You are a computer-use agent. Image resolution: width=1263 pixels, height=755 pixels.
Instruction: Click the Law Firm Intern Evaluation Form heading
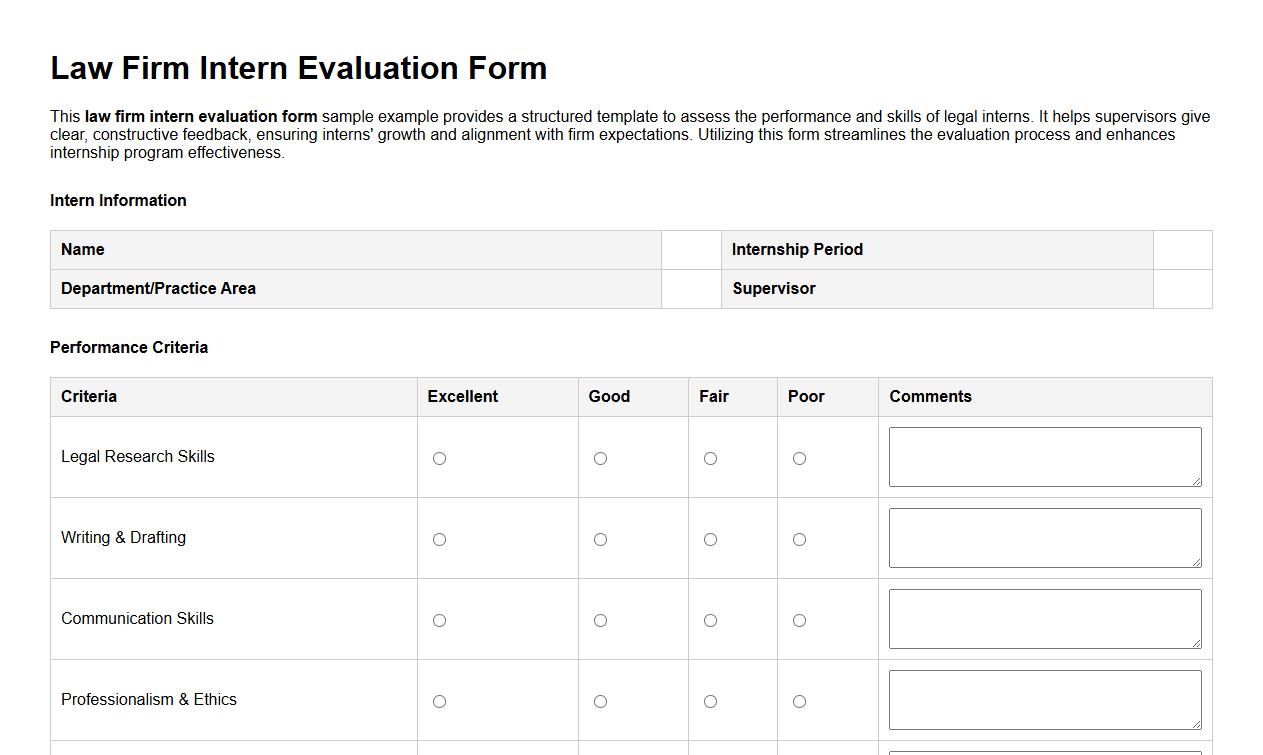tap(298, 68)
